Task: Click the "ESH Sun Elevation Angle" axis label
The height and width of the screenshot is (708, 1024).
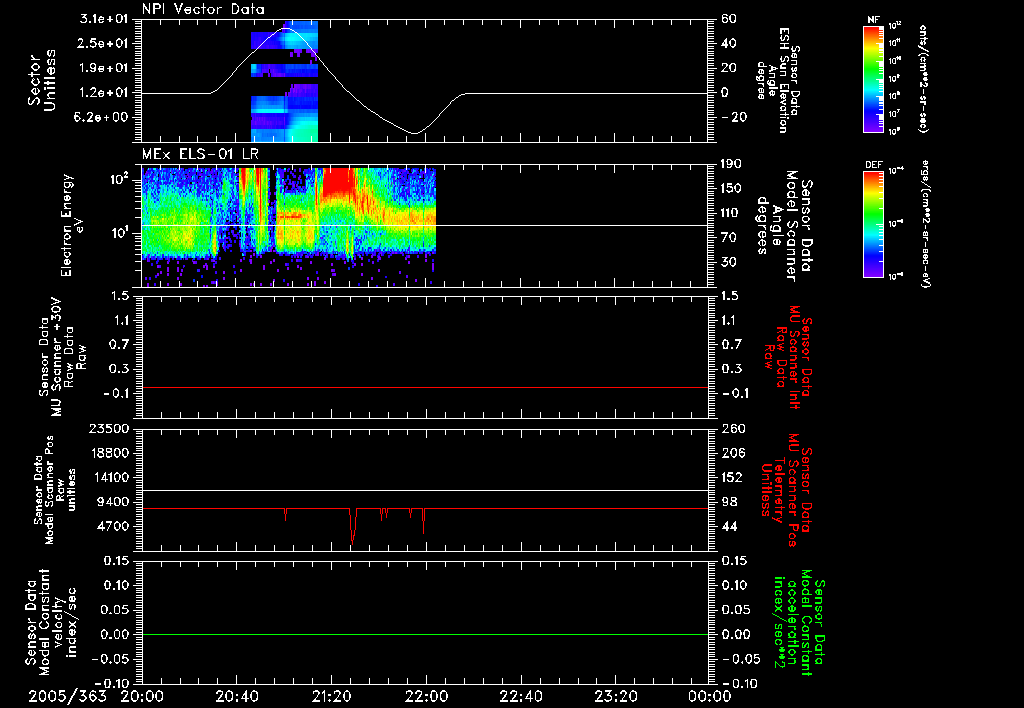Action: [778, 80]
